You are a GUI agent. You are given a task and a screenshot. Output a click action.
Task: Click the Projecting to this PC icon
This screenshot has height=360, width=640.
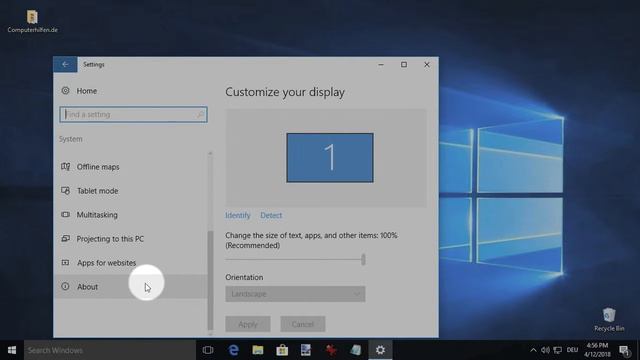(65, 238)
